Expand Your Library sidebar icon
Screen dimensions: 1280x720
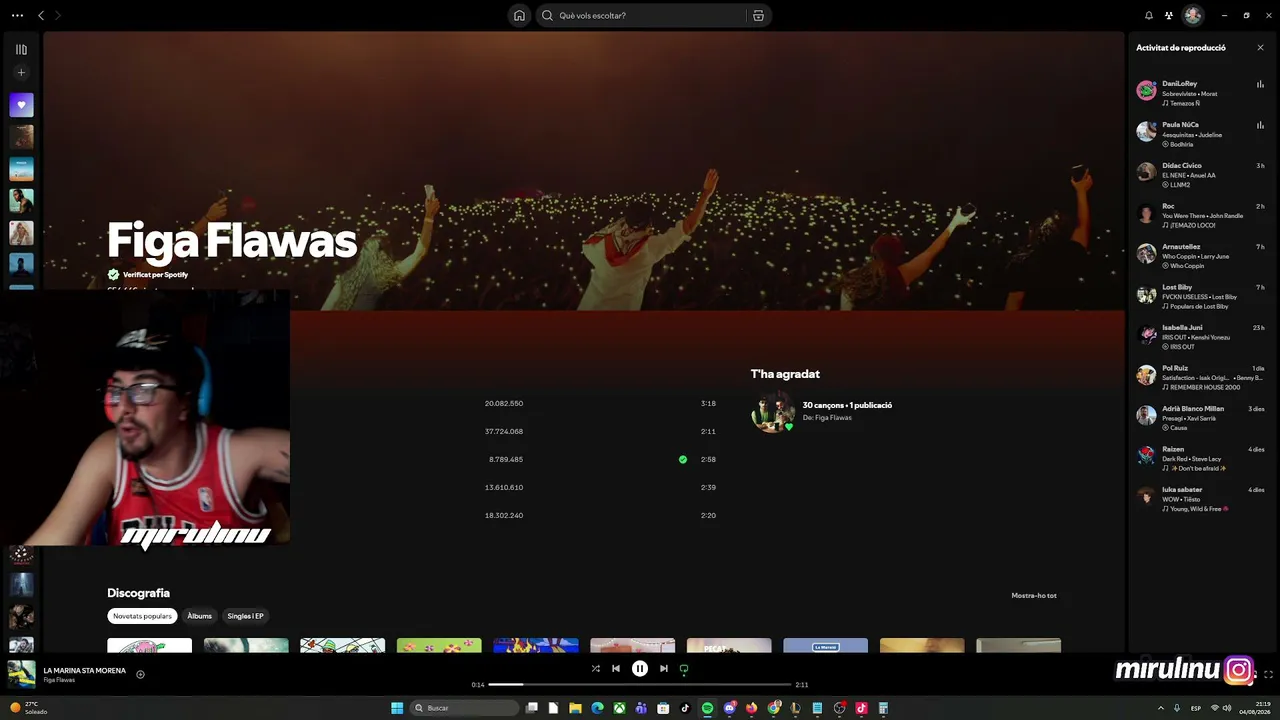[x=21, y=49]
